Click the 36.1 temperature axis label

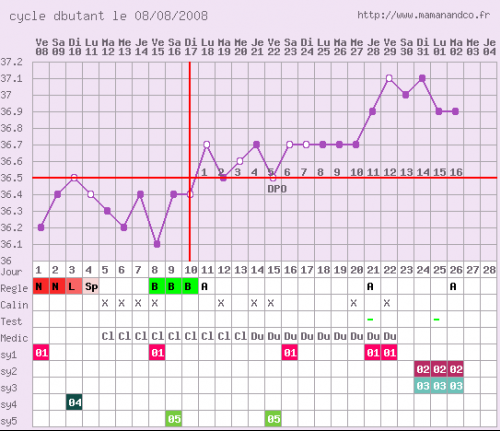pyautogui.click(x=11, y=244)
